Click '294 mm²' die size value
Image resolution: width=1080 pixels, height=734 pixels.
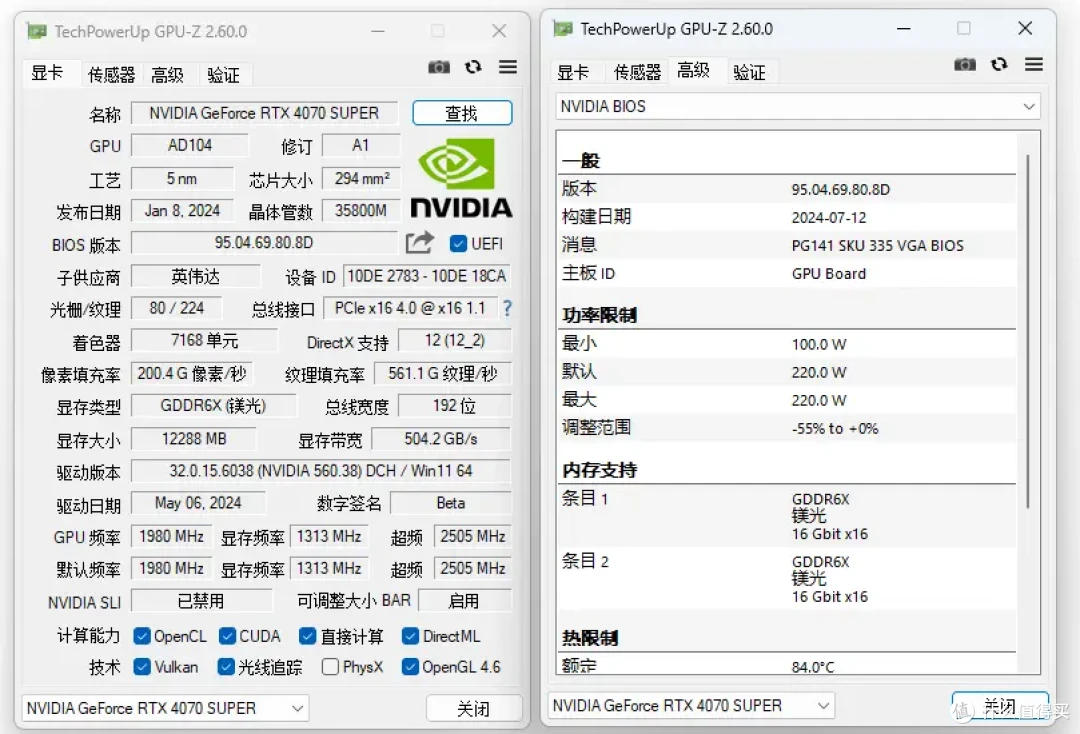coord(361,178)
